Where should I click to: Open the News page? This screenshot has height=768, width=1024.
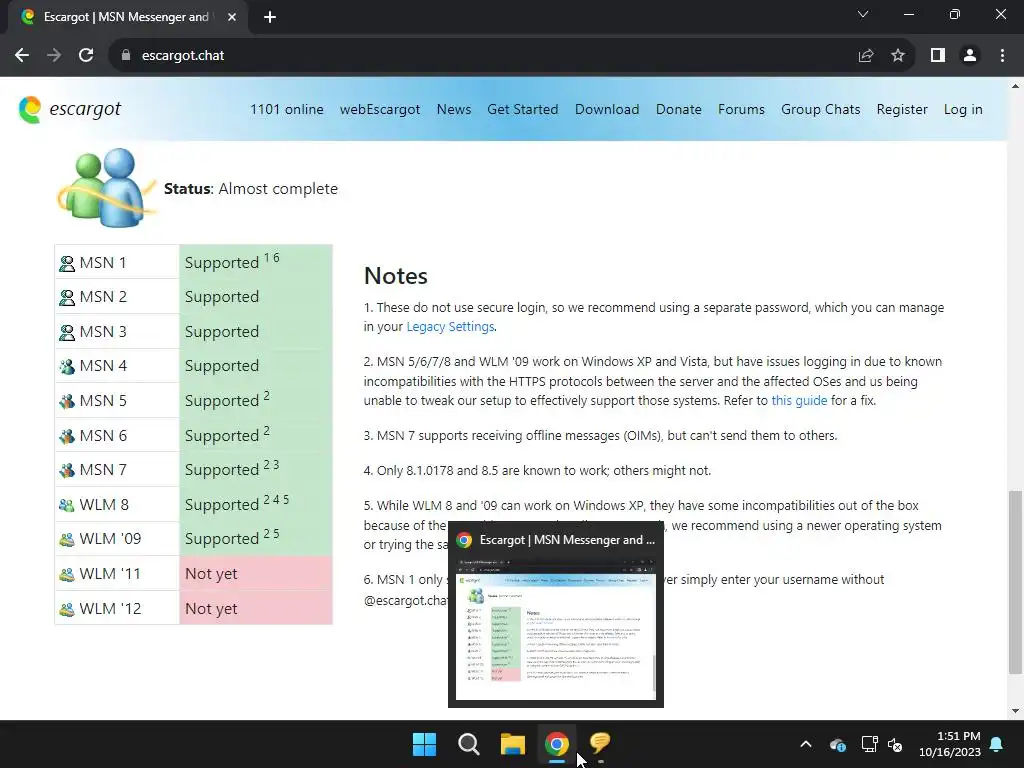pos(454,109)
